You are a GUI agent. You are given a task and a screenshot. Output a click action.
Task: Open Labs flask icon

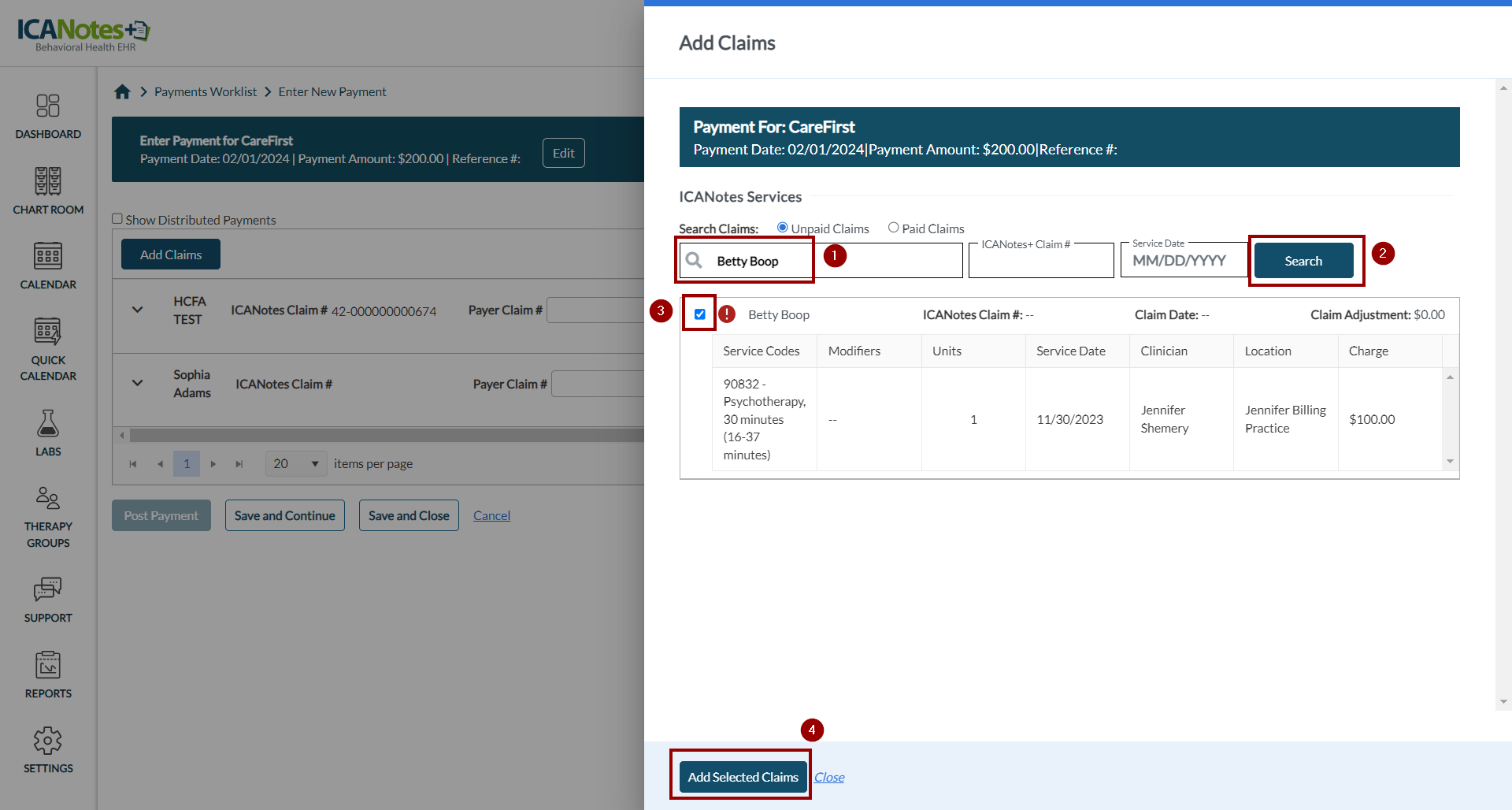pyautogui.click(x=48, y=423)
